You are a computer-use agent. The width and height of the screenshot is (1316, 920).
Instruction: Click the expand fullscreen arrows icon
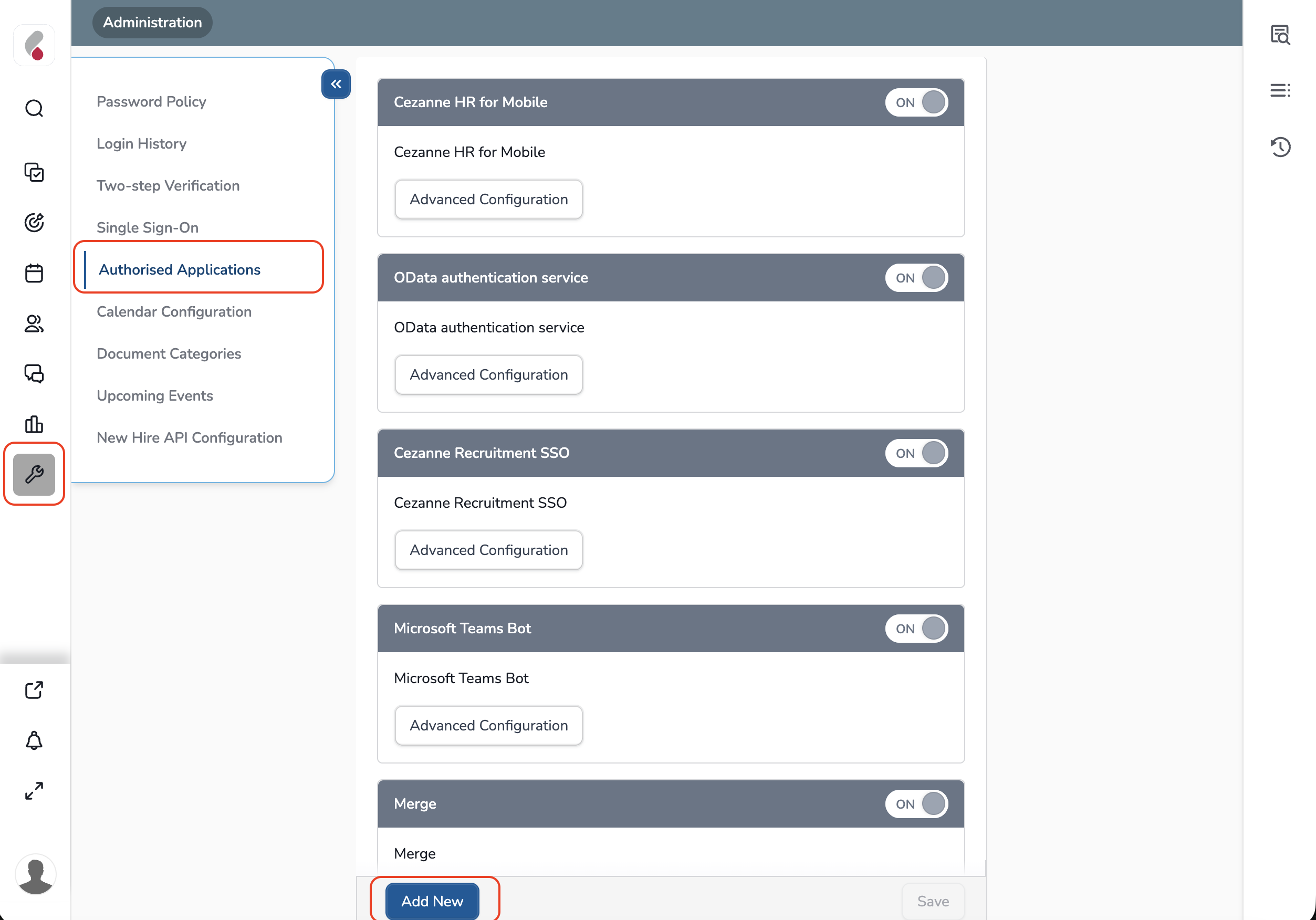coord(34,791)
